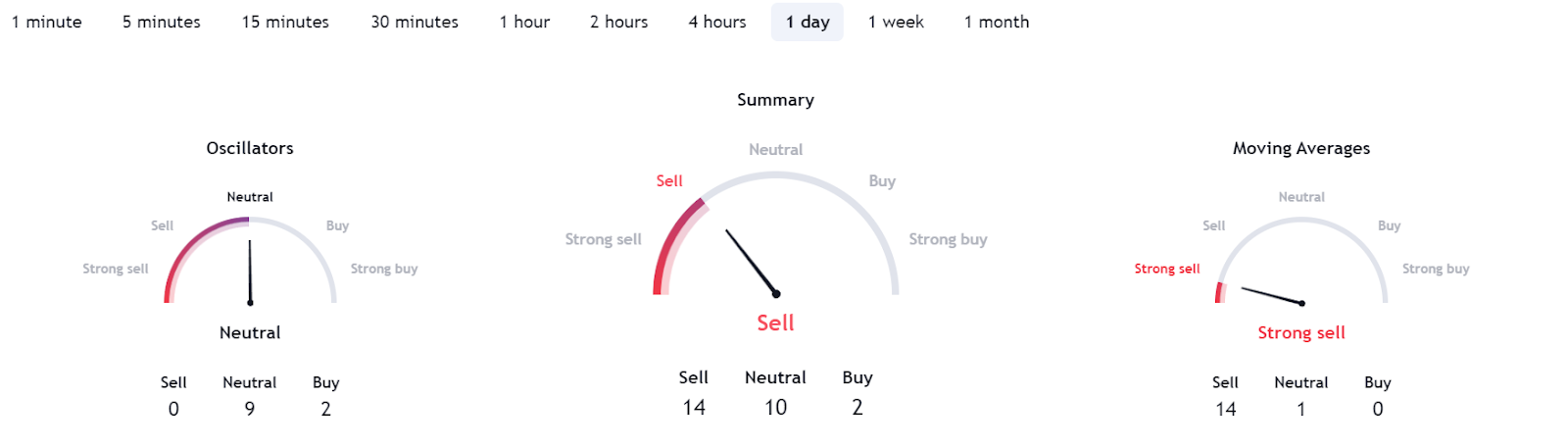Click the Summary gauge needle
Screen dimensions: 1568x448
tap(751, 262)
